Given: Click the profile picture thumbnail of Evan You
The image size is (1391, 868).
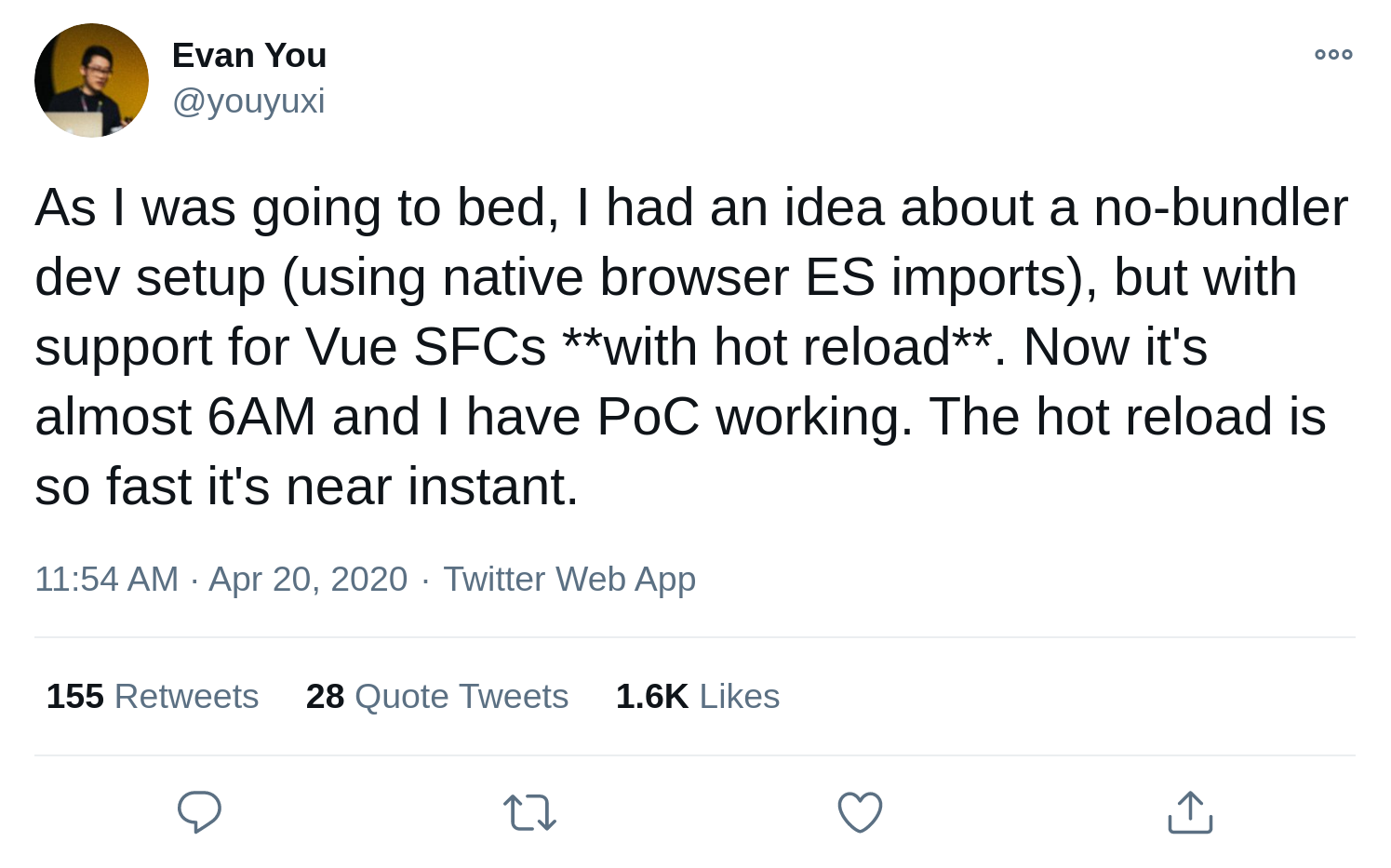Looking at the screenshot, I should 91,80.
